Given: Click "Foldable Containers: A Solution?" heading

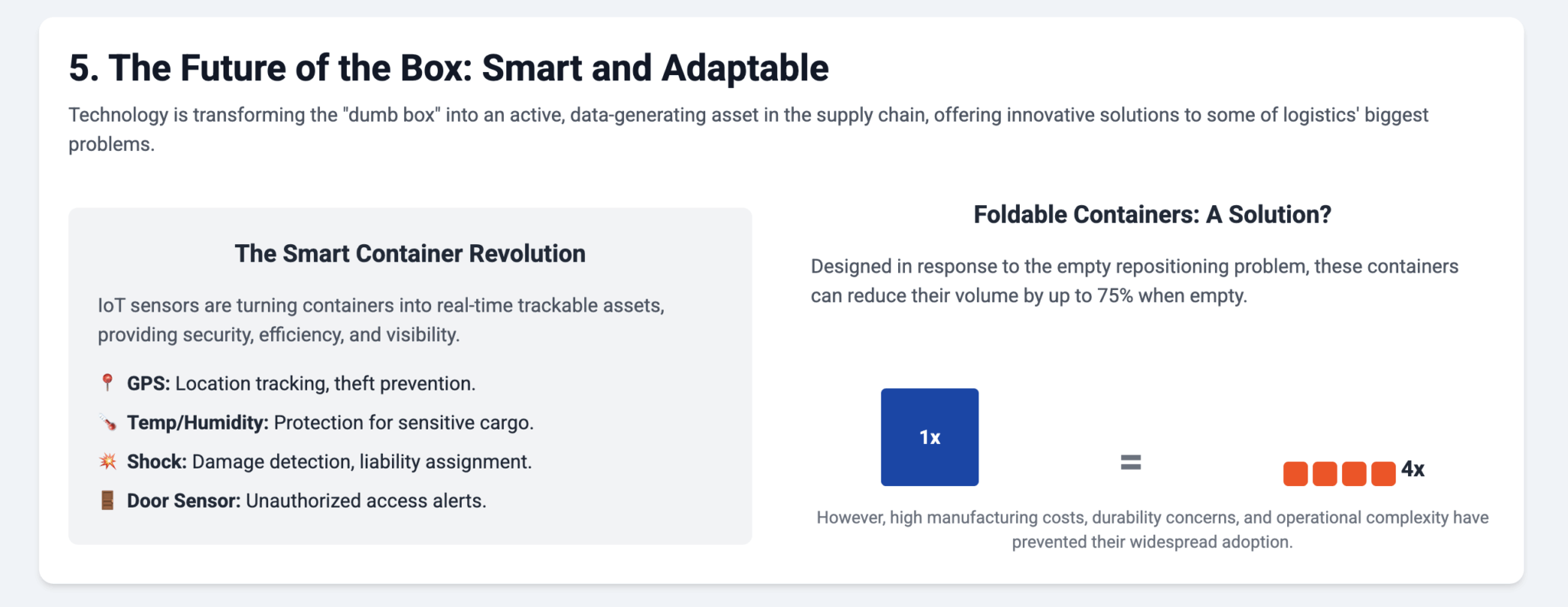Looking at the screenshot, I should click(1152, 214).
